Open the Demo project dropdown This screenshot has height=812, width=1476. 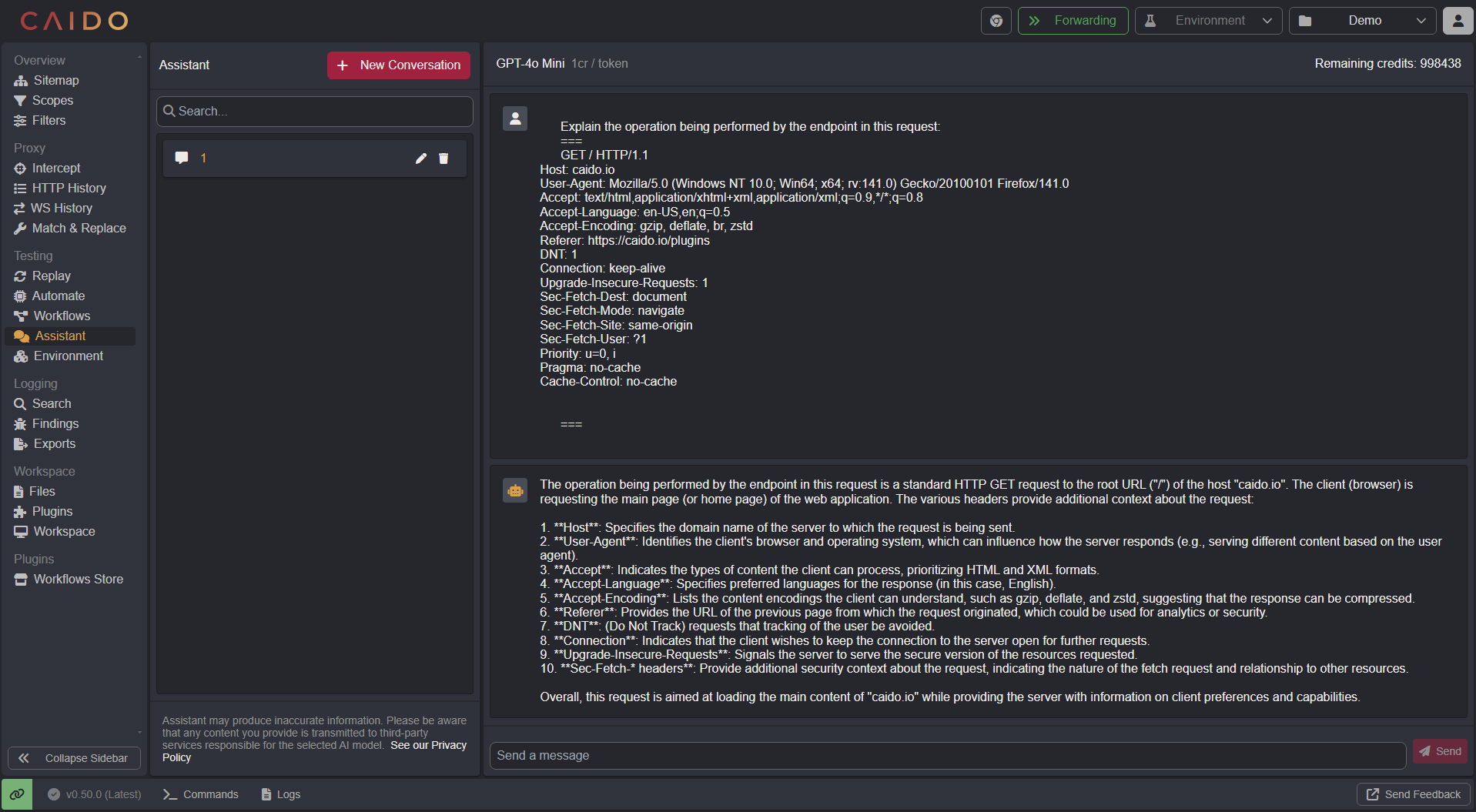pos(1362,21)
